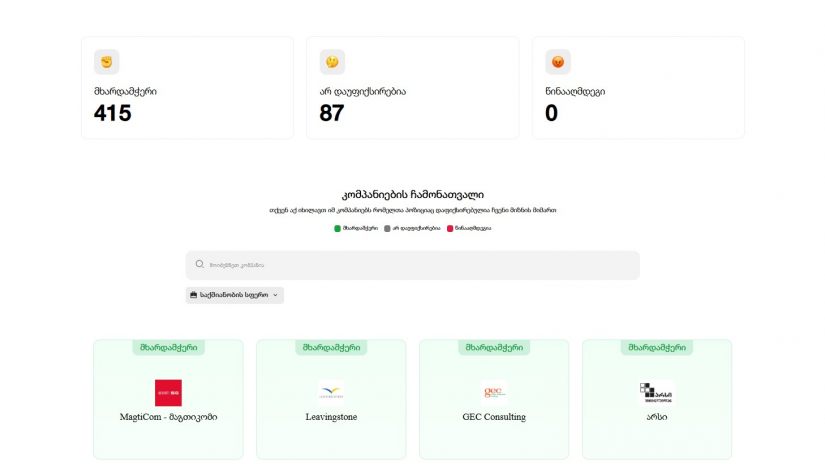This screenshot has height=464, width=825.
Task: Click the Leavingstone logo
Action: pyautogui.click(x=331, y=392)
